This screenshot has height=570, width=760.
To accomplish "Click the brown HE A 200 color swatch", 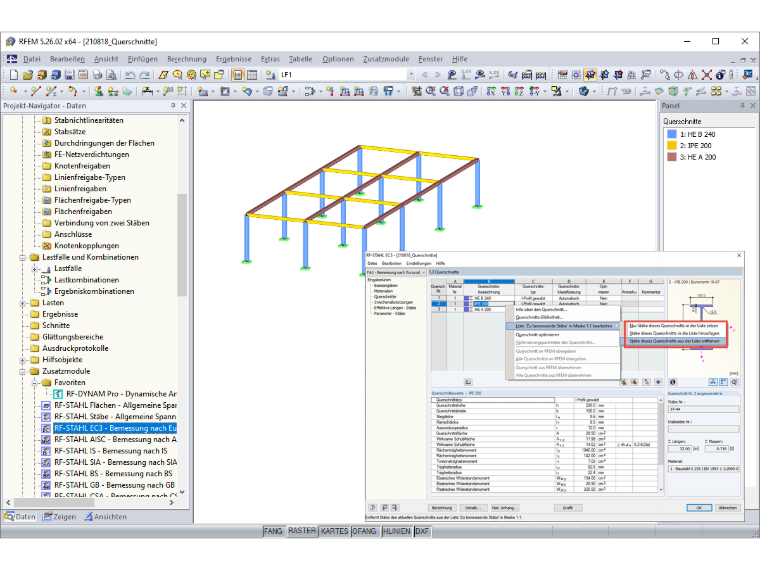I will (x=672, y=157).
